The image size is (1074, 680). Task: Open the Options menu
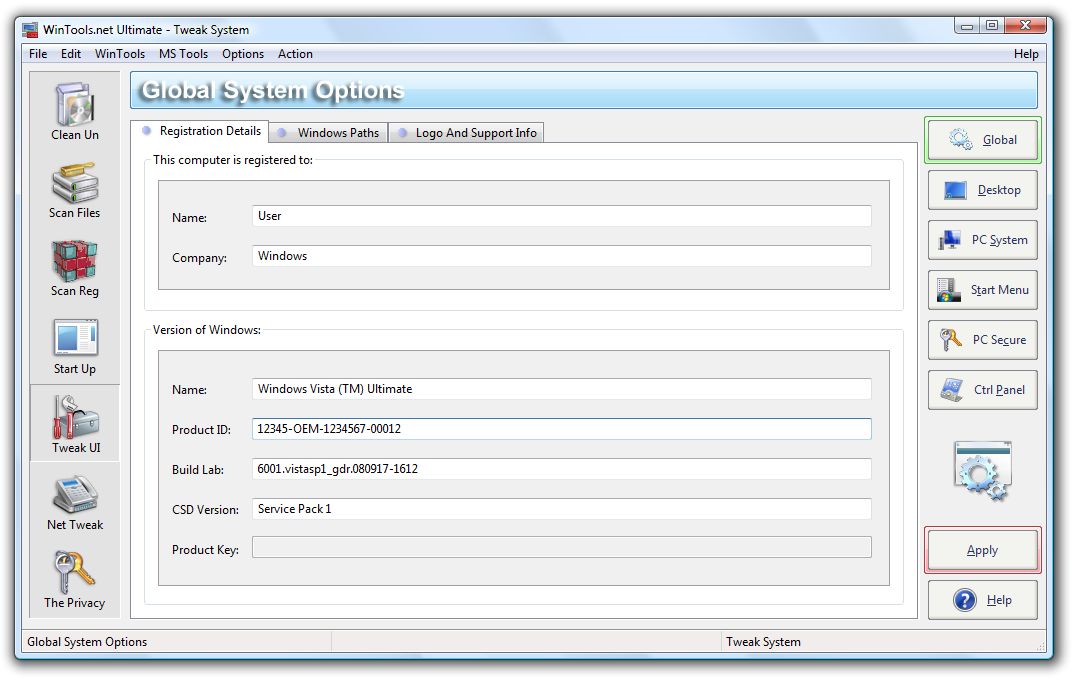pos(242,53)
